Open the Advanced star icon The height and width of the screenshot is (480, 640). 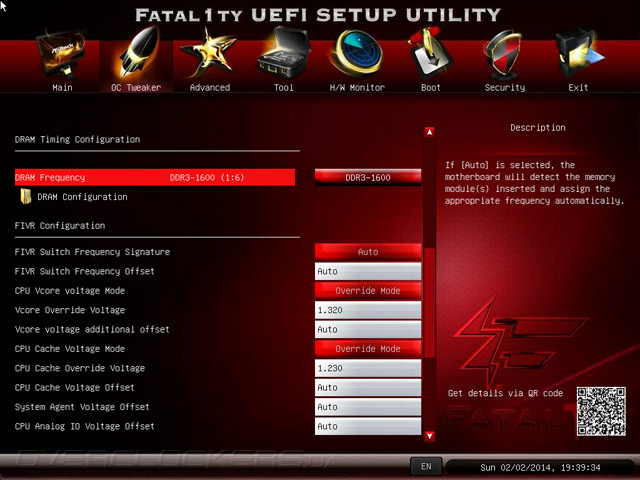point(209,54)
